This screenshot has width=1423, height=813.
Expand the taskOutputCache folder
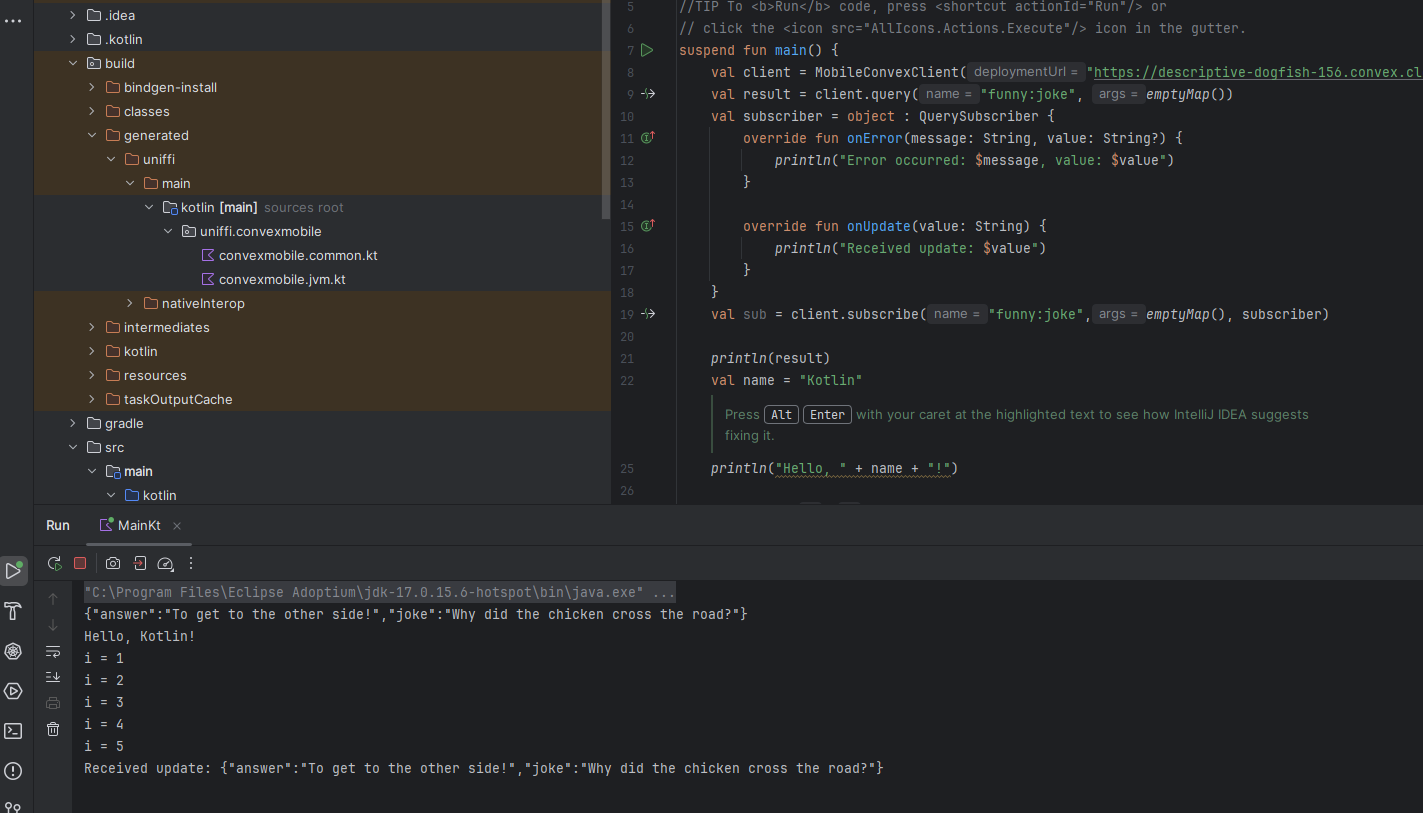tap(91, 399)
